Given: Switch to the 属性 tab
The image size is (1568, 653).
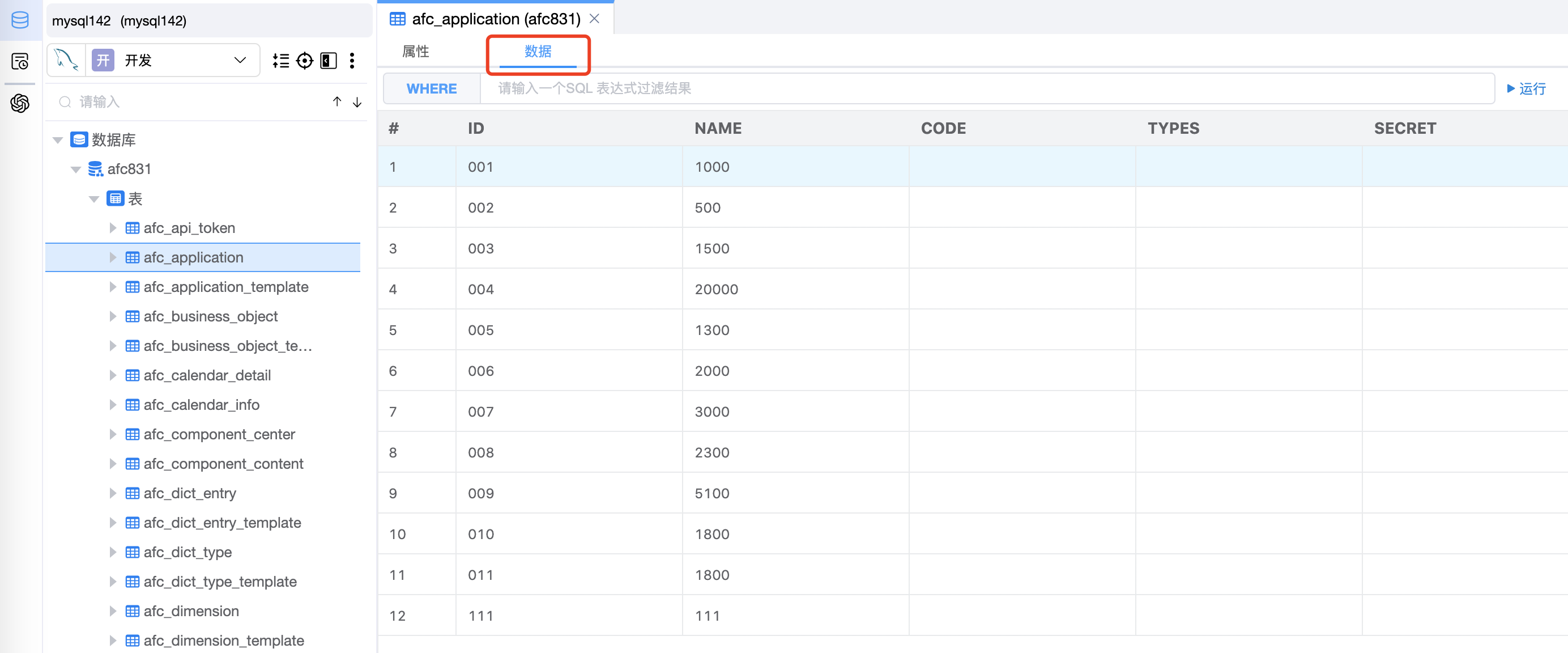Looking at the screenshot, I should pyautogui.click(x=416, y=51).
